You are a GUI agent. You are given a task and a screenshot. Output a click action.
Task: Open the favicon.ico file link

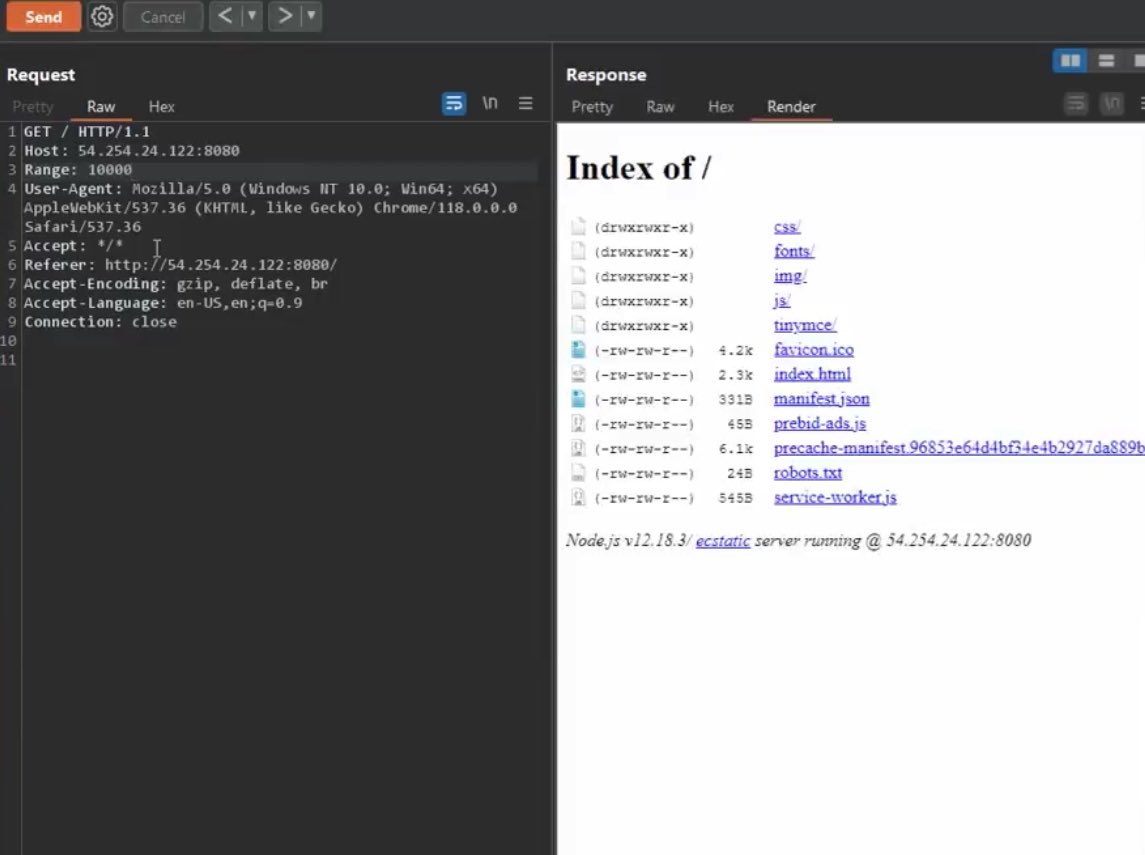(813, 350)
